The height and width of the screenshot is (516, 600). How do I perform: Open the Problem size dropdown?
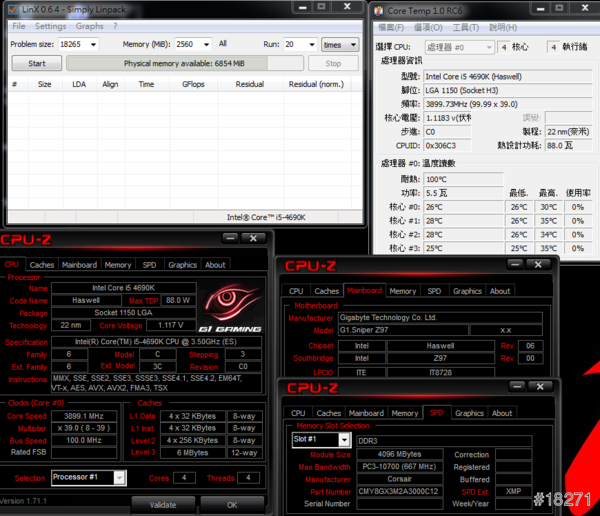[x=92, y=45]
